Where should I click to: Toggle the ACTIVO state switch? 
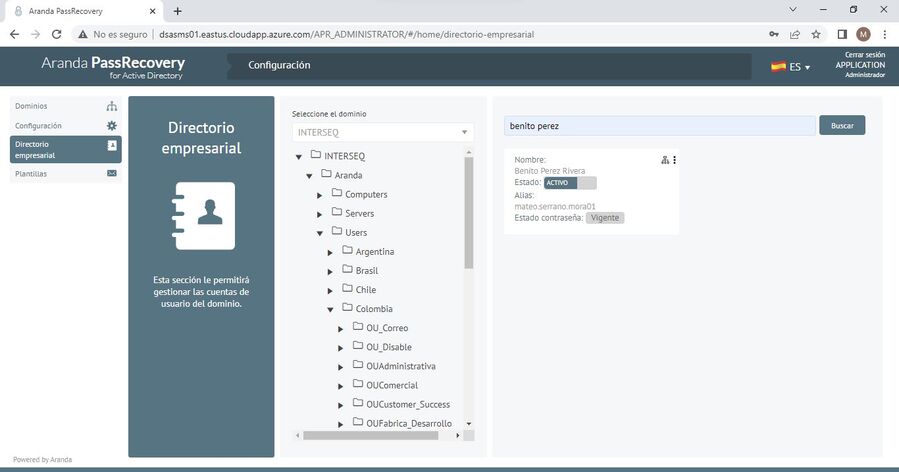pos(570,183)
